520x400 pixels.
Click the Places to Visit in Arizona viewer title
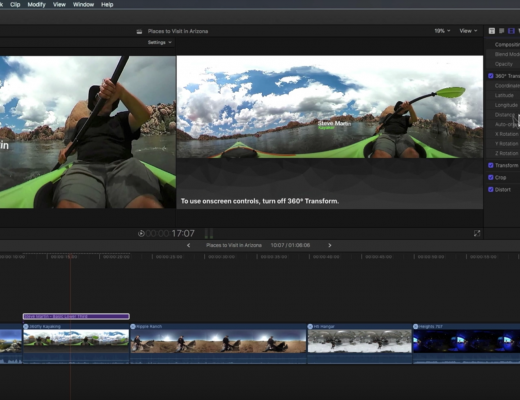(178, 31)
